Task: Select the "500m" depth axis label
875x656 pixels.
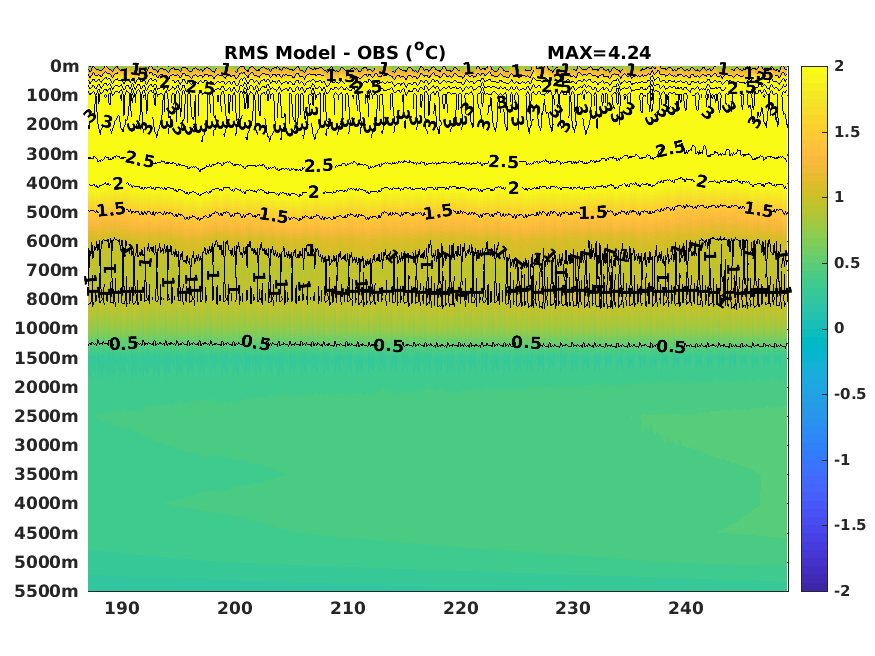Action: click(x=52, y=212)
